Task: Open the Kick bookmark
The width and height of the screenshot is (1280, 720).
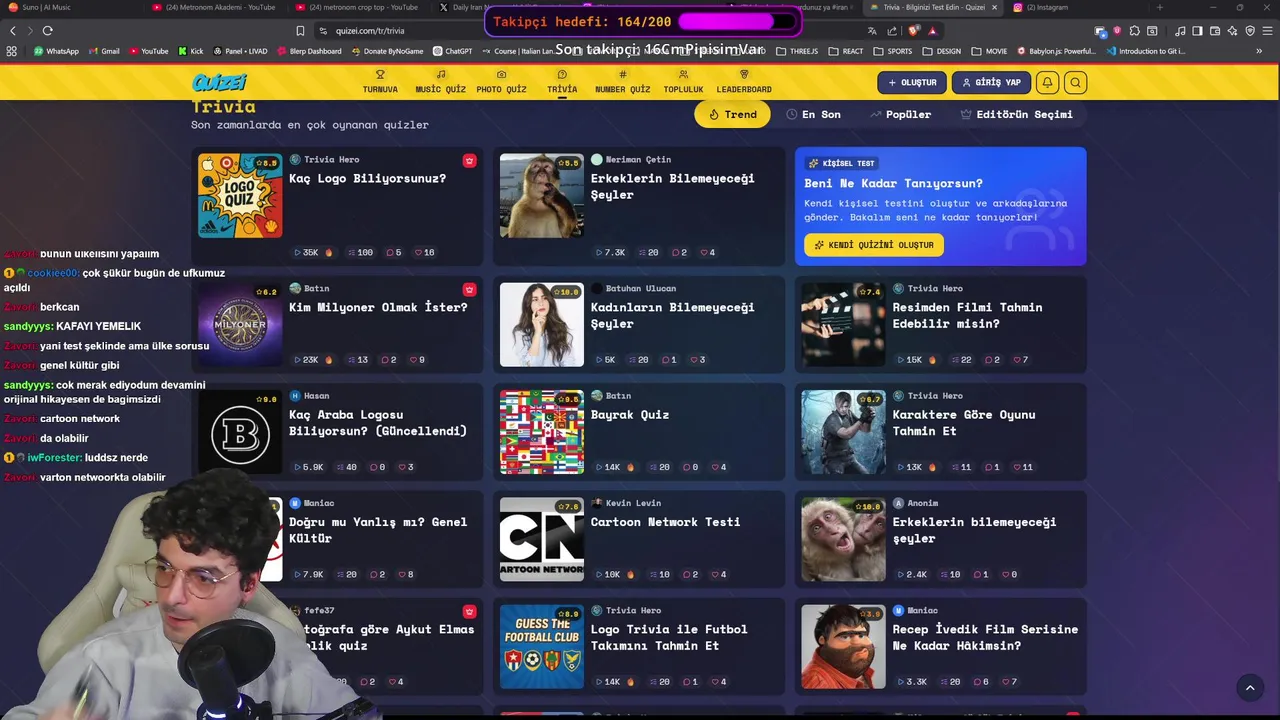Action: [191, 51]
